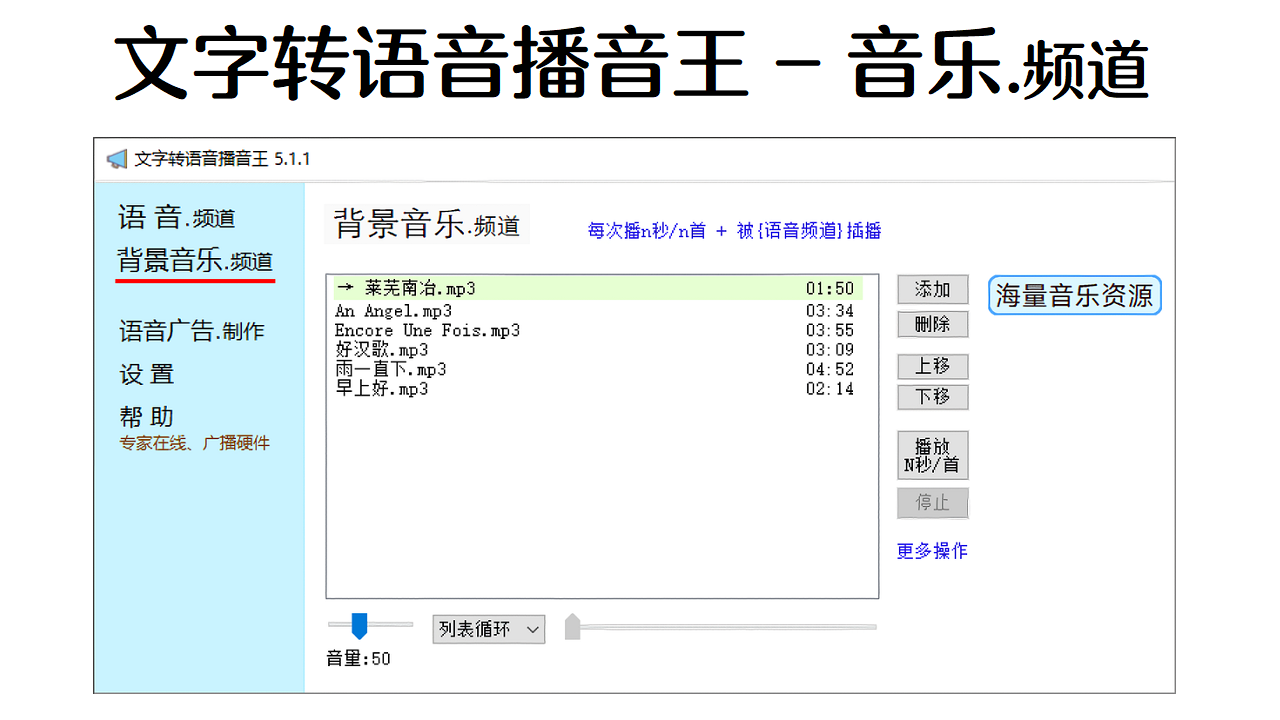This screenshot has width=1280, height=720.
Task: Open the 语音广告.制作 section
Action: pyautogui.click(x=190, y=330)
